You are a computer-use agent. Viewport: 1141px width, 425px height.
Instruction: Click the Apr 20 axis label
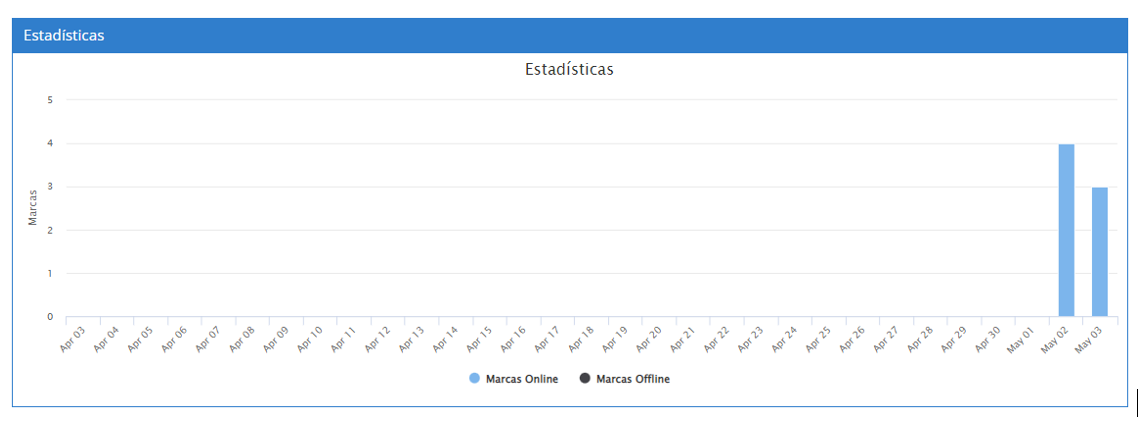point(649,338)
